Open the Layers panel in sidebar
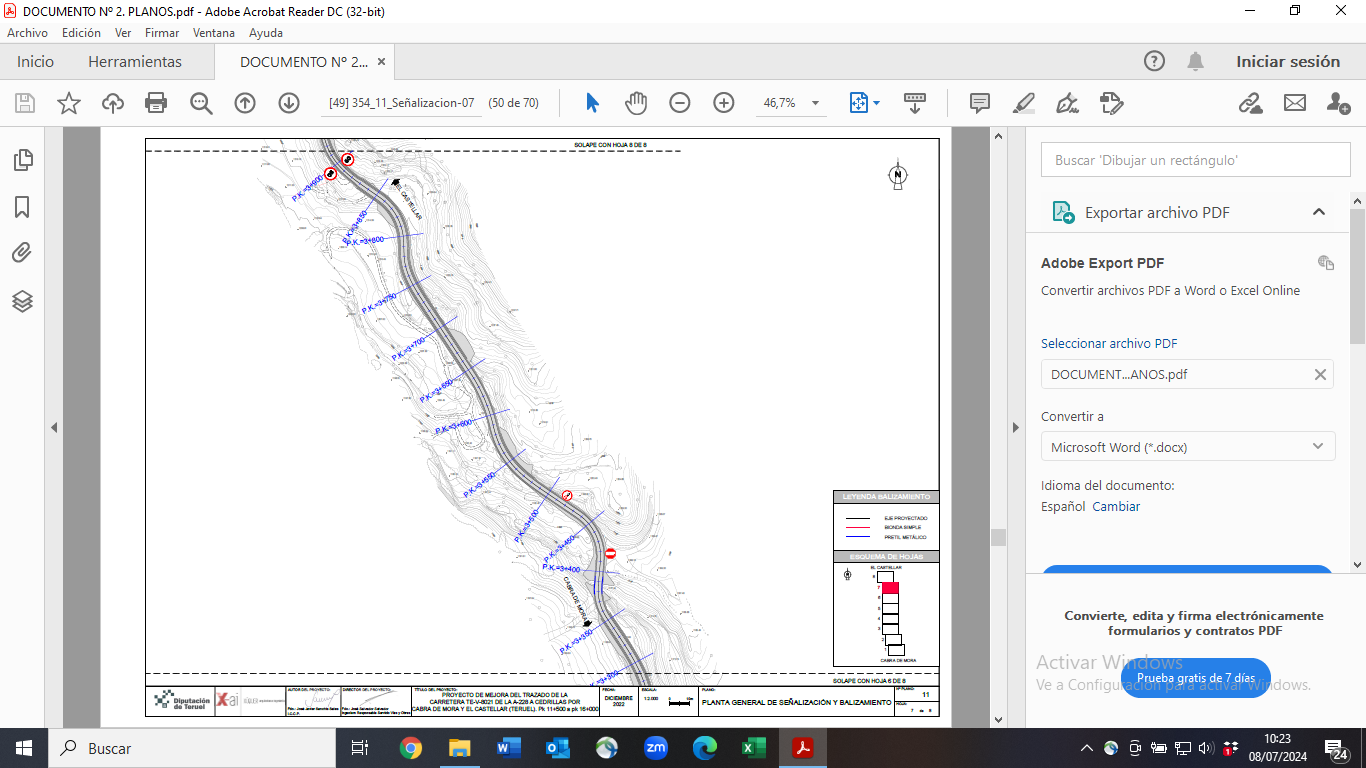Image resolution: width=1366 pixels, height=768 pixels. tap(22, 301)
